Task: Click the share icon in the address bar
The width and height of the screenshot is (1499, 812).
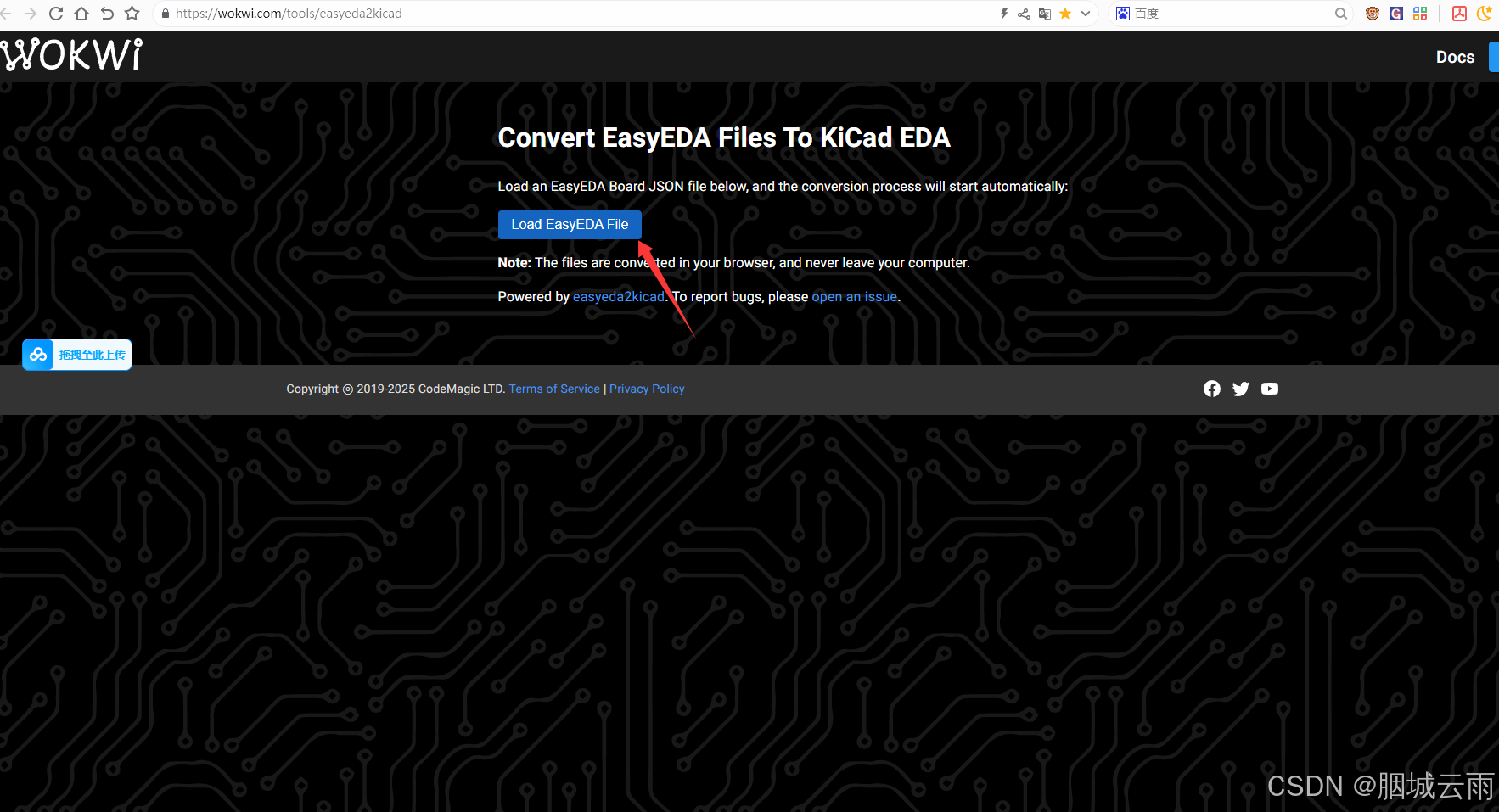Action: 1024,14
